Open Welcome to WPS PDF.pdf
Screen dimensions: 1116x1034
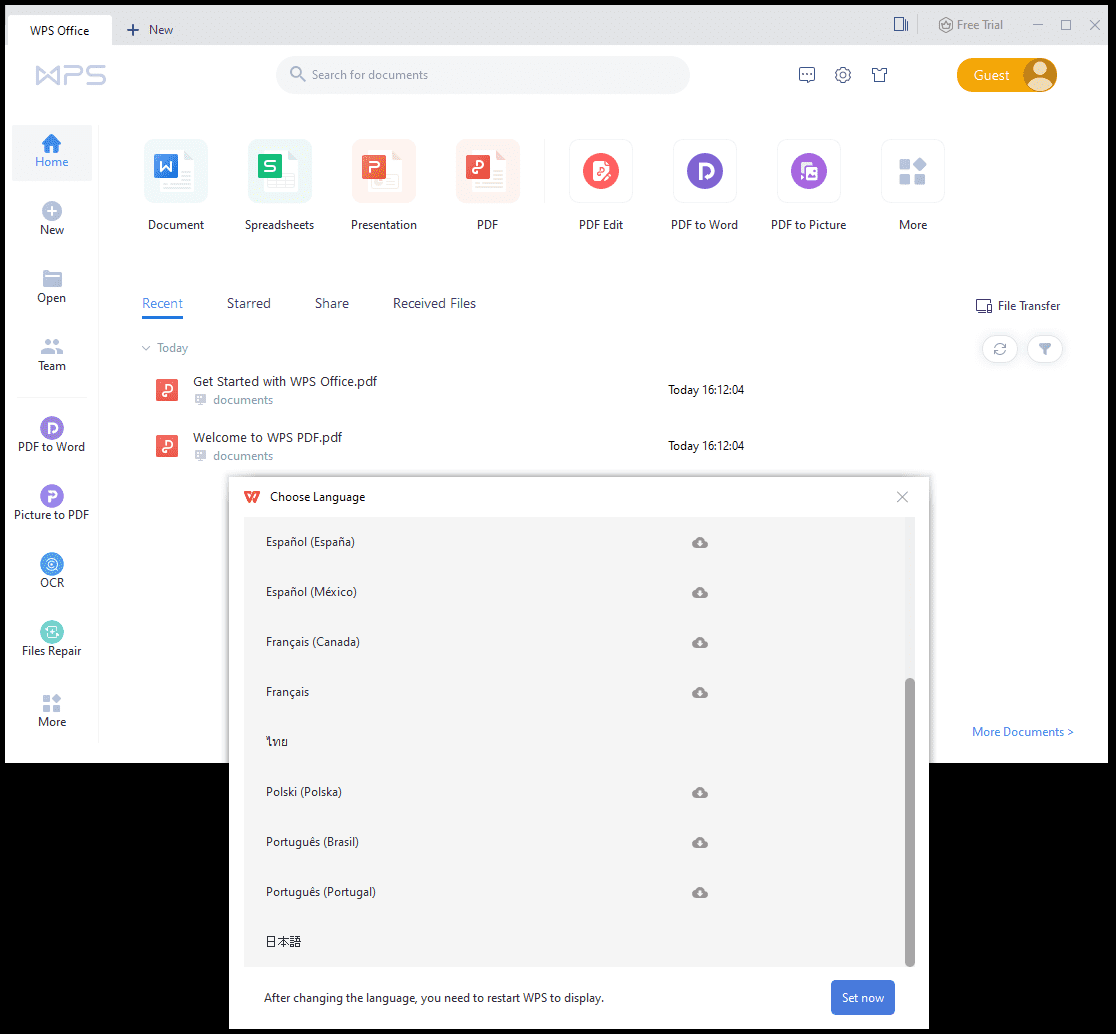267,438
